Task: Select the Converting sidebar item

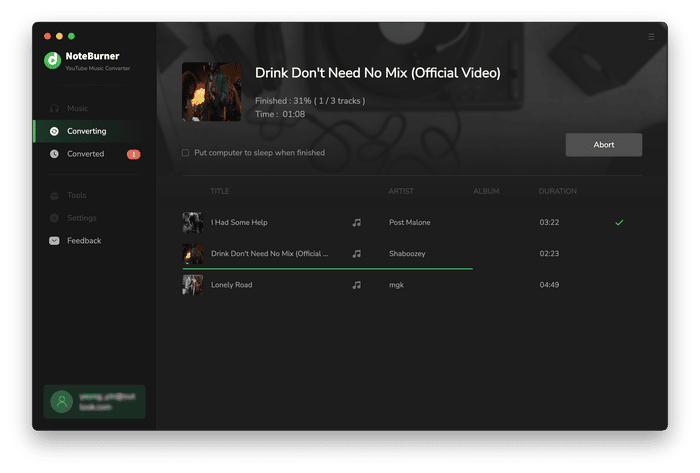Action: click(95, 131)
